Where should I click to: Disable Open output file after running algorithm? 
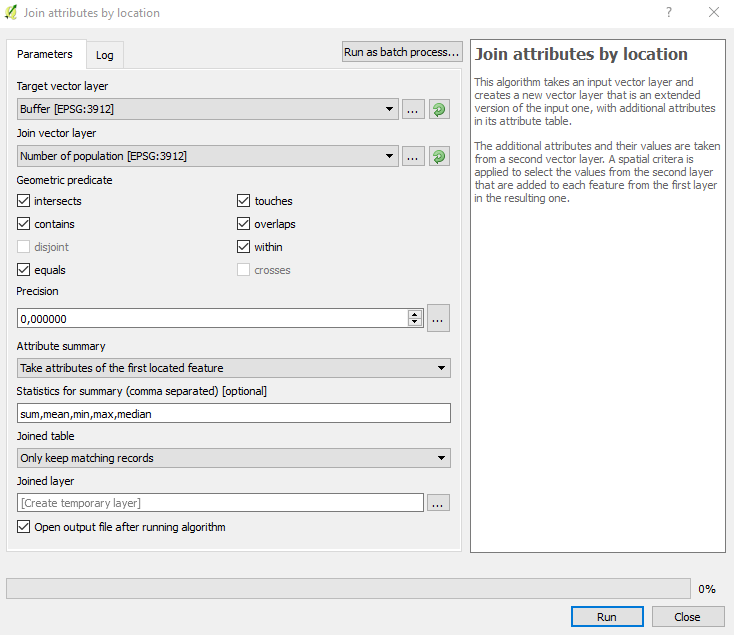click(x=24, y=527)
